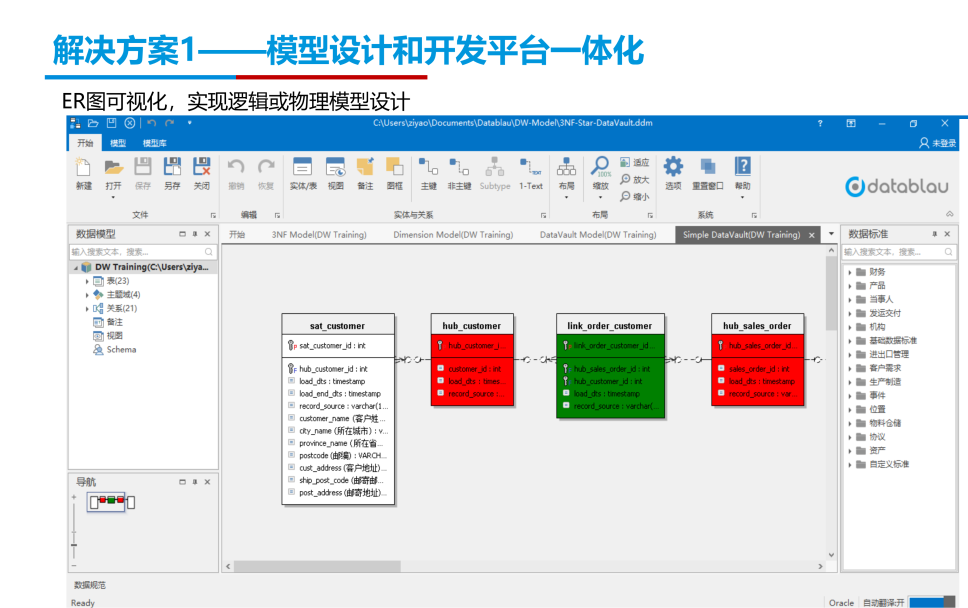
Task: Toggle the 自动翻译 switch in status bar
Action: (x=933, y=602)
